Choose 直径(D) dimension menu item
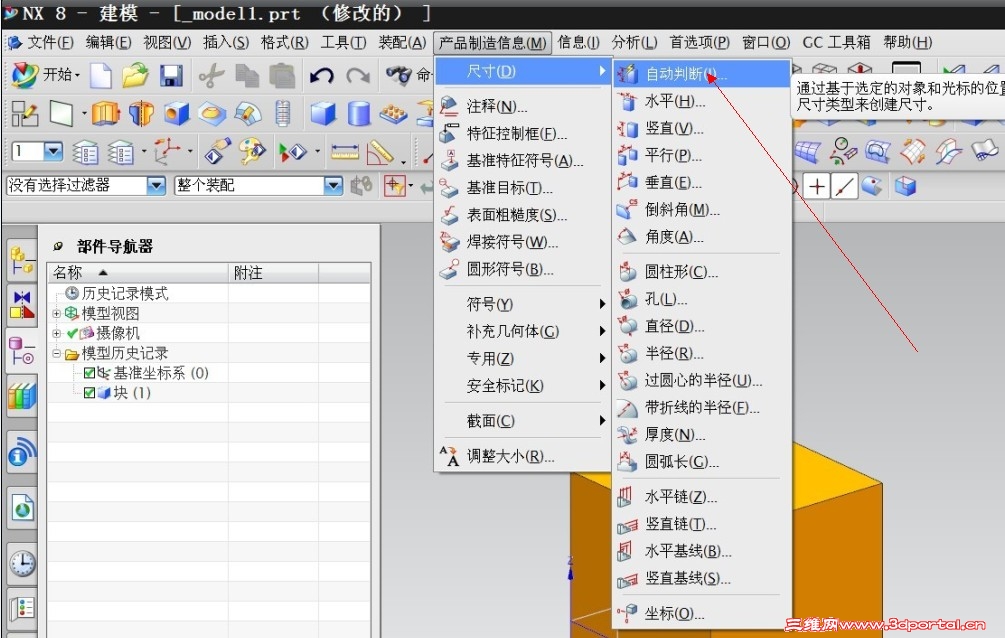This screenshot has width=1005, height=638. [x=702, y=326]
